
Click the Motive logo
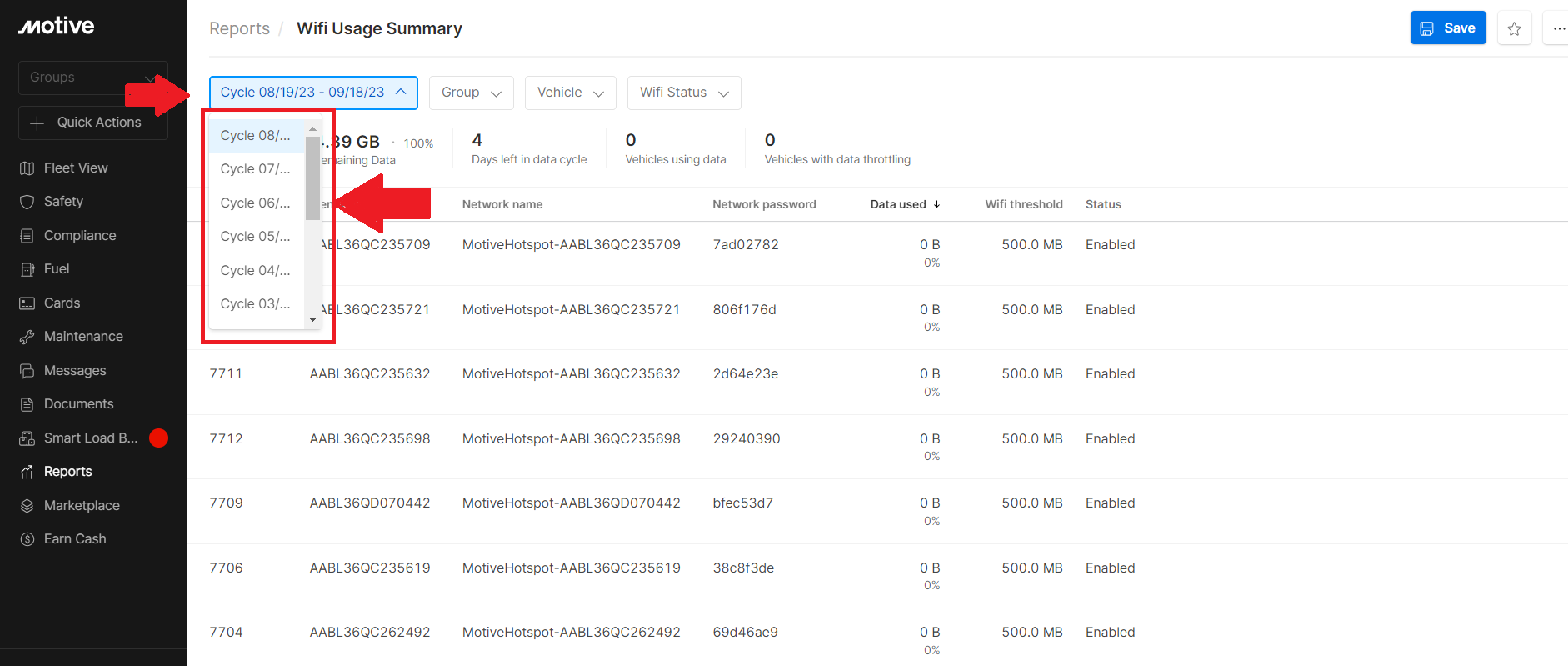click(57, 26)
